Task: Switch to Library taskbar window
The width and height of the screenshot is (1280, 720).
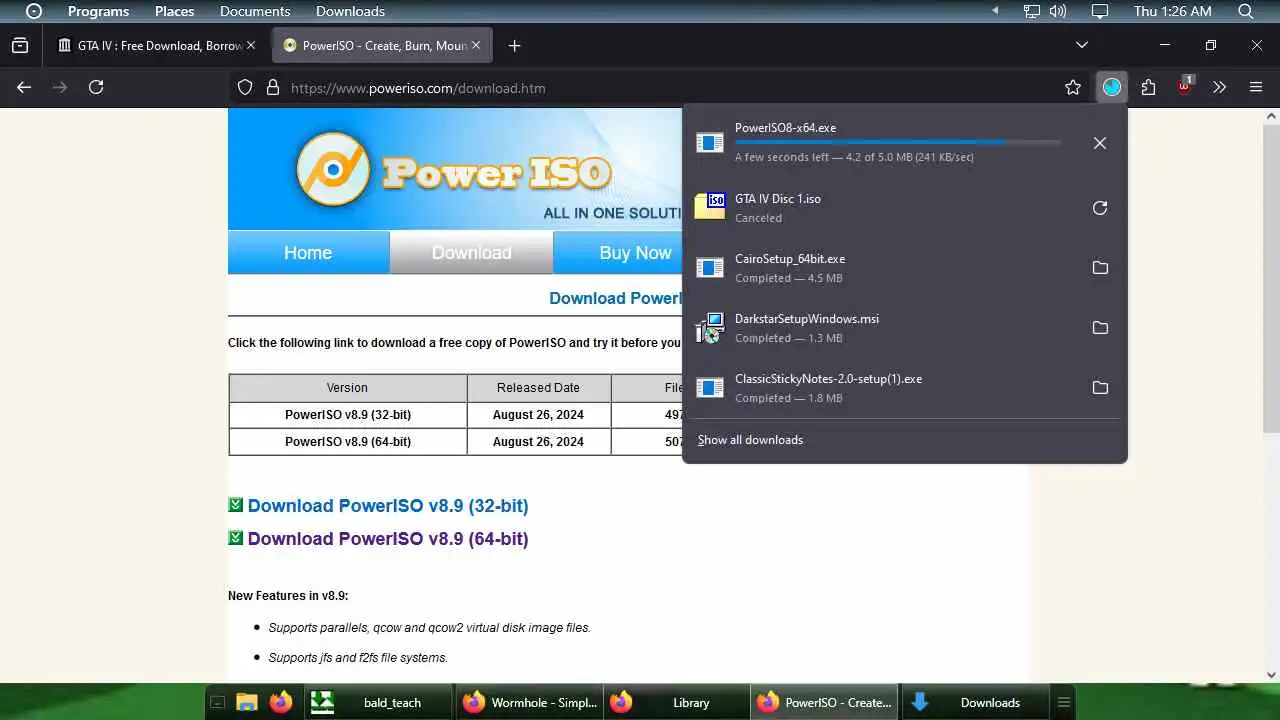Action: [676, 702]
